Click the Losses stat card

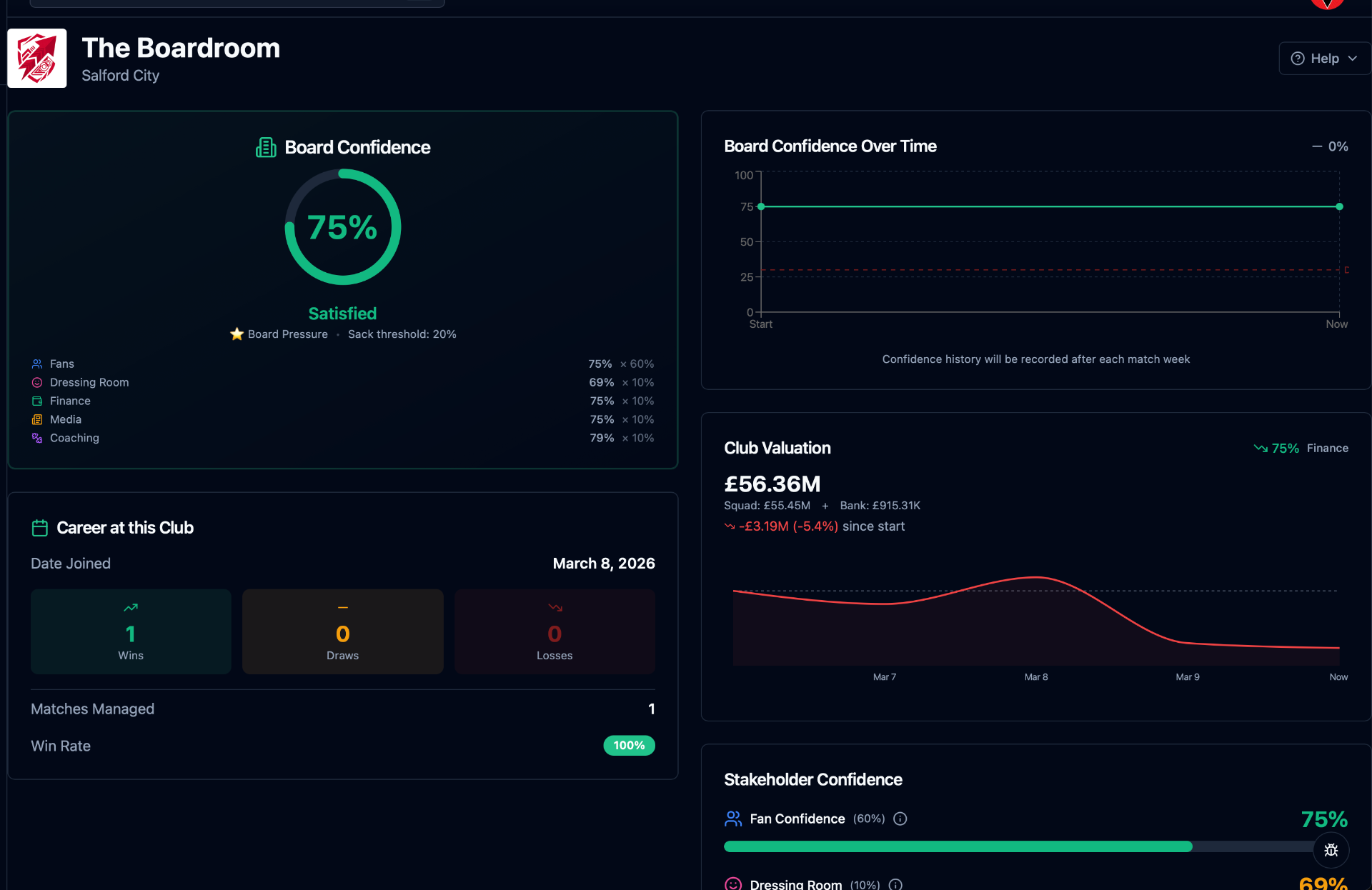pyautogui.click(x=555, y=631)
